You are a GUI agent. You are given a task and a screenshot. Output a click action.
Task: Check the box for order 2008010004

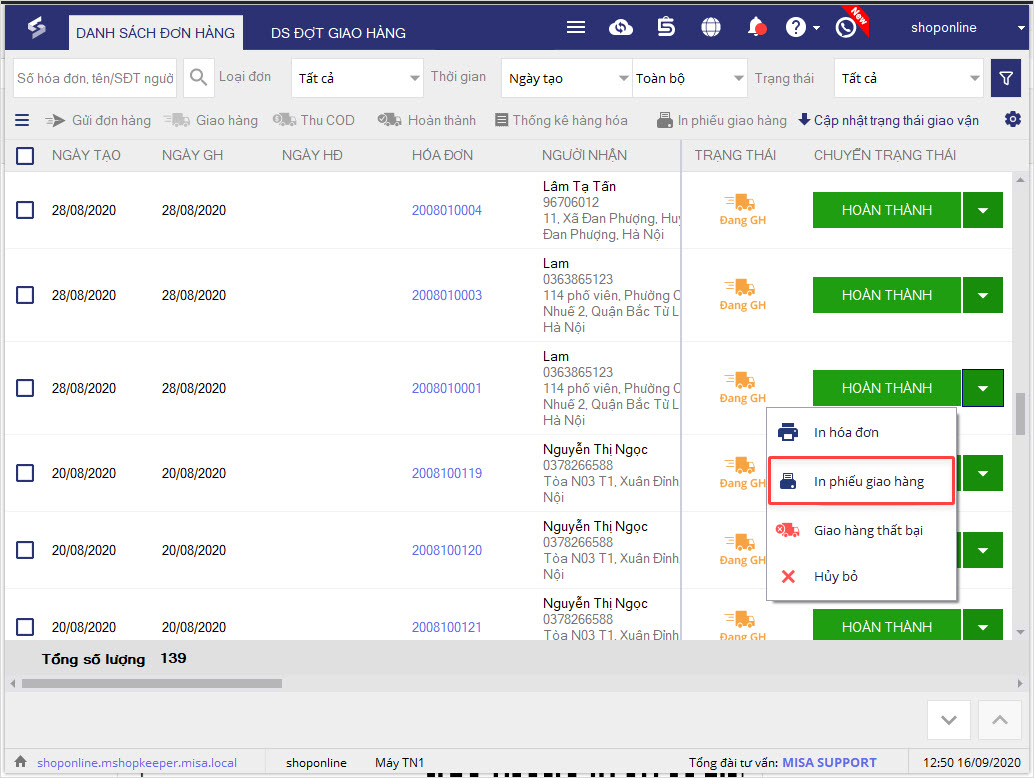[x=25, y=210]
